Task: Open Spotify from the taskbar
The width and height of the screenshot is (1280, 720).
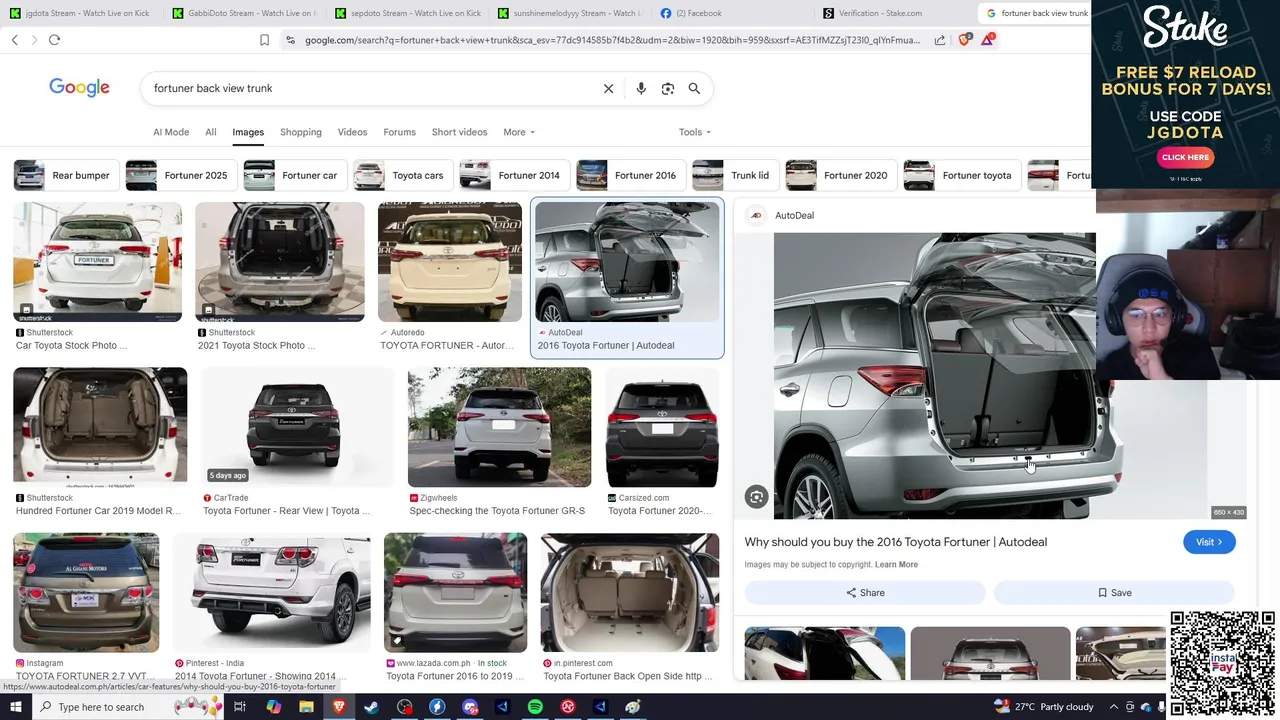Action: point(535,707)
